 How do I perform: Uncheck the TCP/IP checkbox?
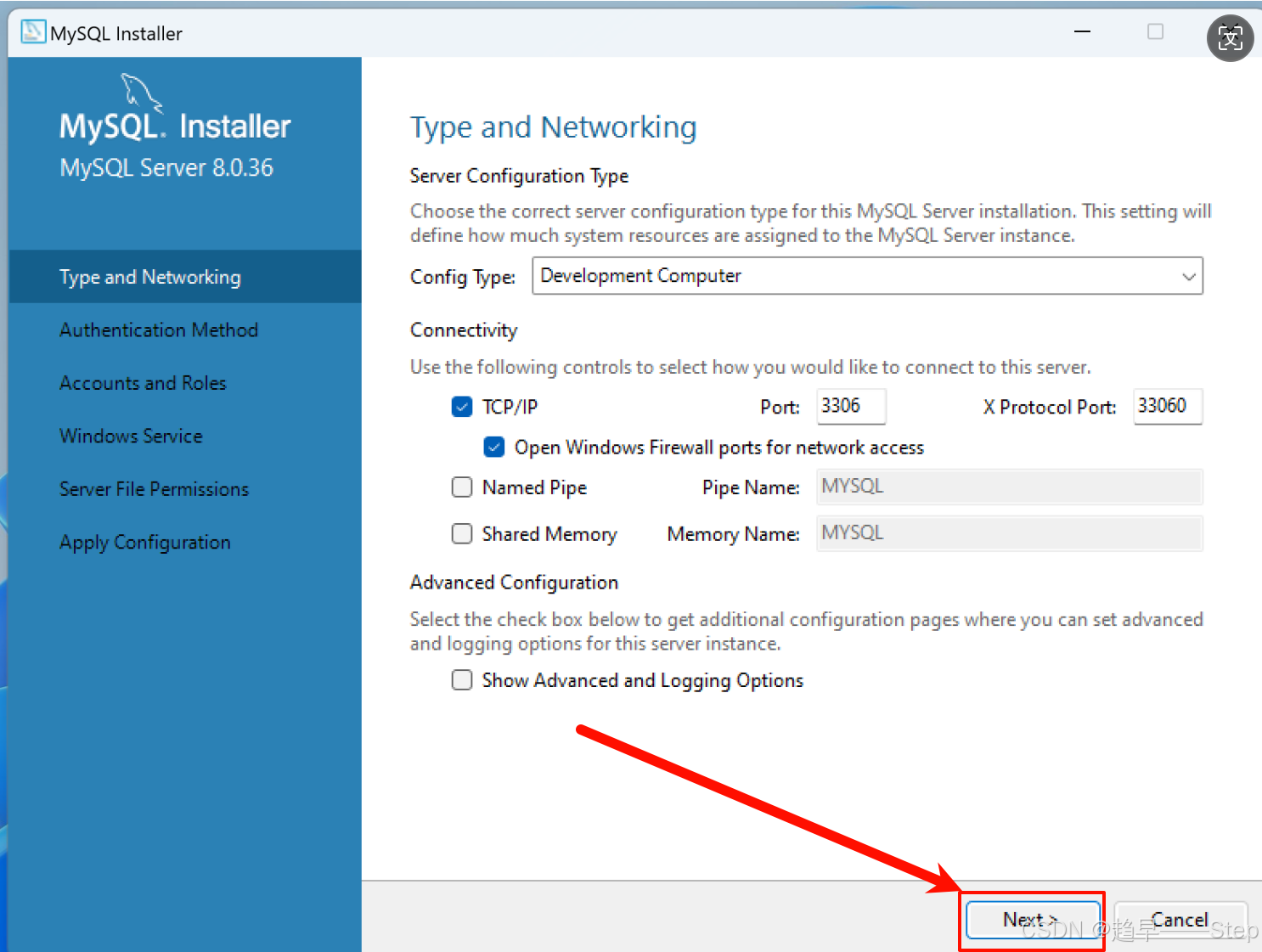click(462, 407)
